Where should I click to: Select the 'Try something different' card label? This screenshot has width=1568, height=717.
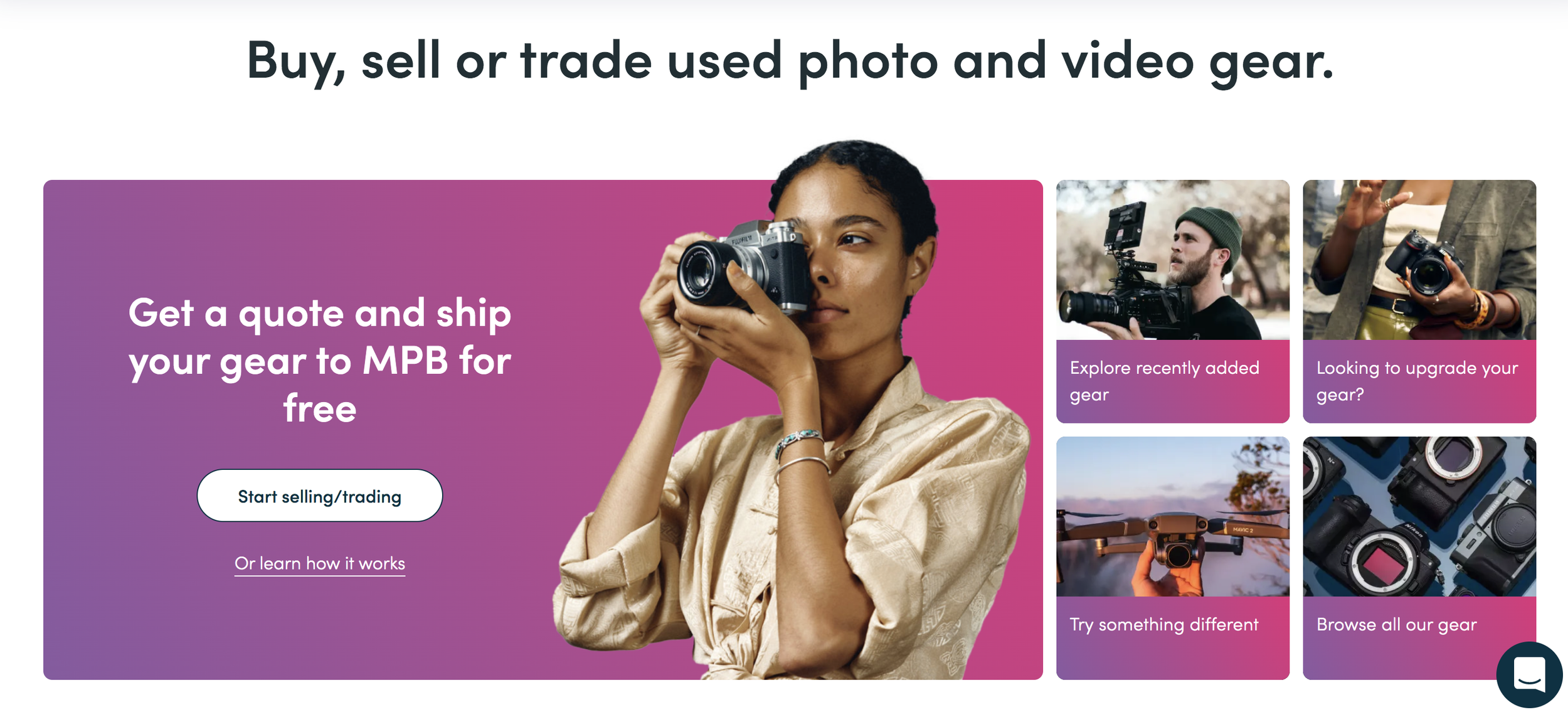(1163, 625)
